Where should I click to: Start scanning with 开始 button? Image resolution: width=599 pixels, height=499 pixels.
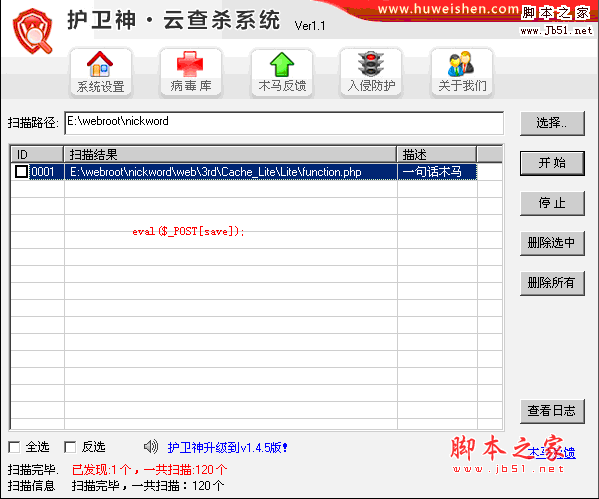[552, 163]
